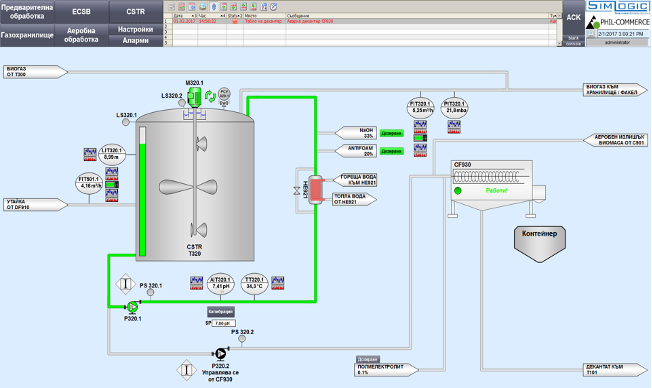Click the HE921 heat exchanger valve symbol
This screenshot has width=652, height=388.
click(x=296, y=191)
